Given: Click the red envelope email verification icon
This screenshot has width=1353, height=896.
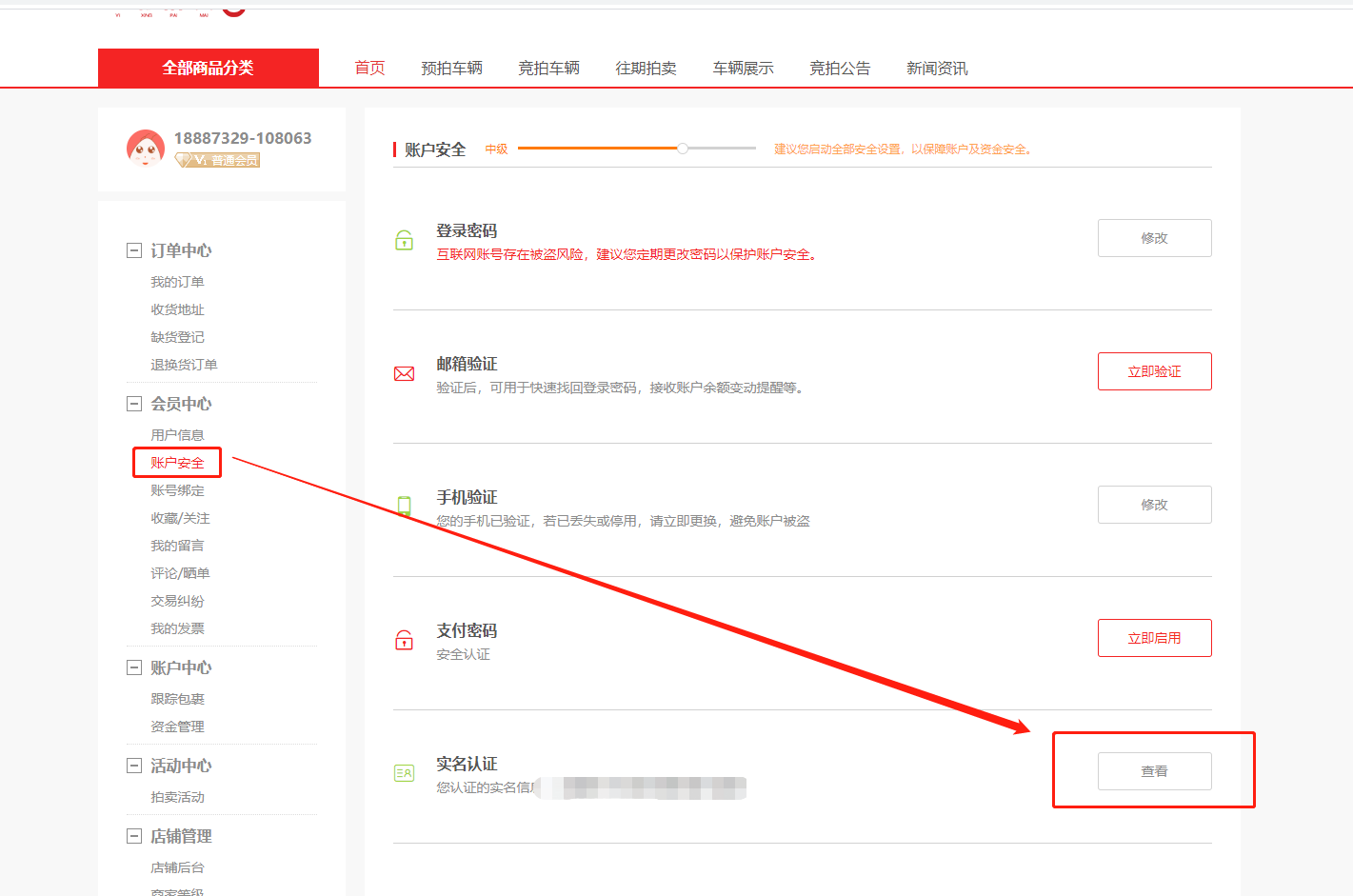Looking at the screenshot, I should tap(404, 373).
